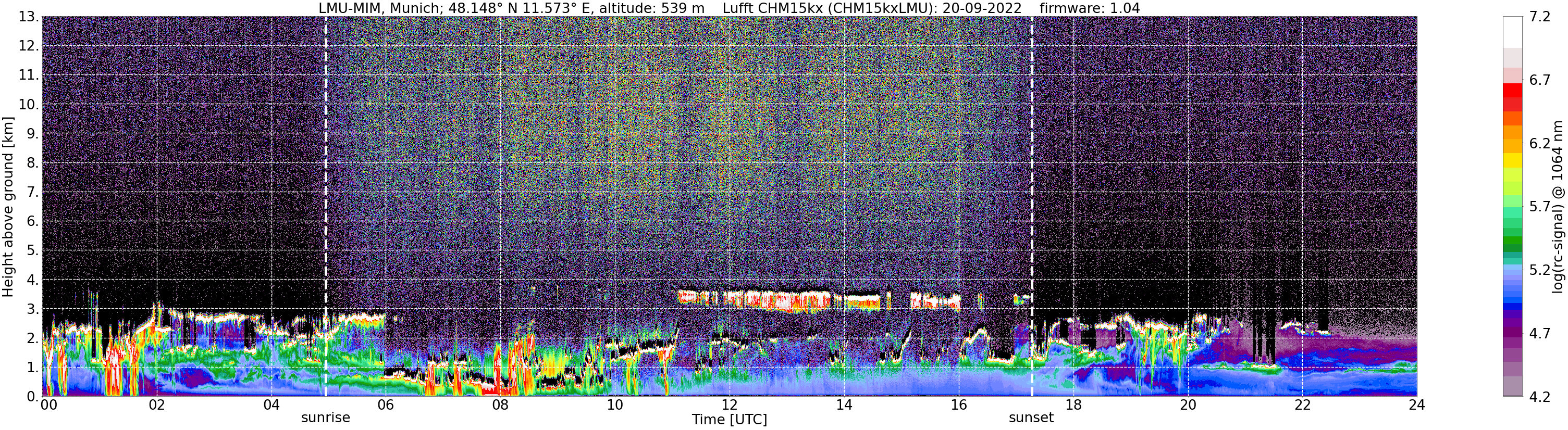Click the 14 hour tick label

844,405
